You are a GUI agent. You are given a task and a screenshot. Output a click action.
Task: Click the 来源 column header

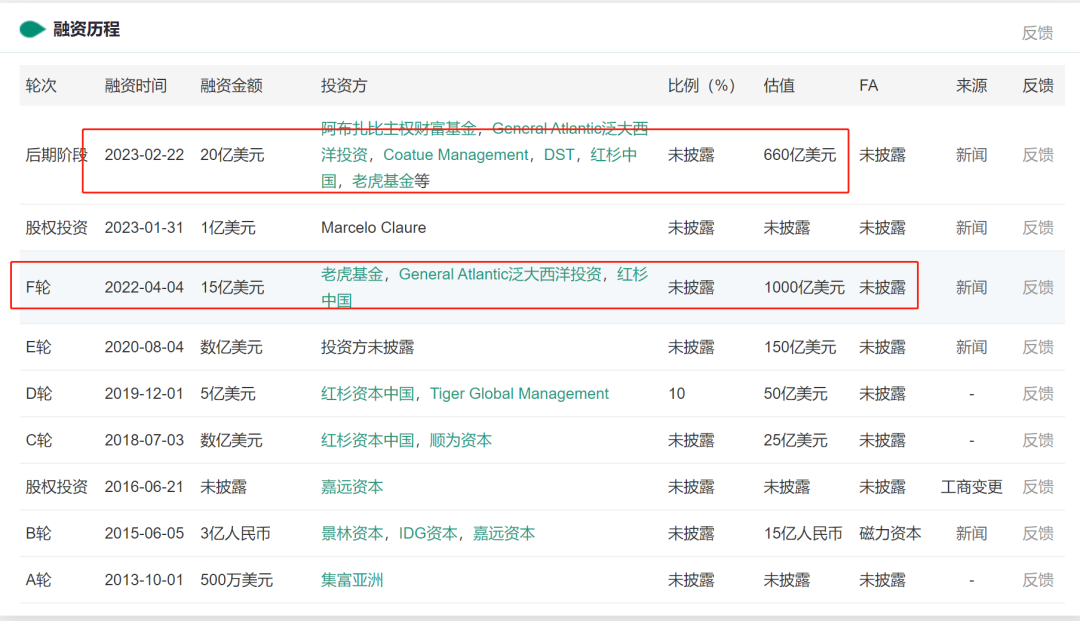tap(971, 85)
